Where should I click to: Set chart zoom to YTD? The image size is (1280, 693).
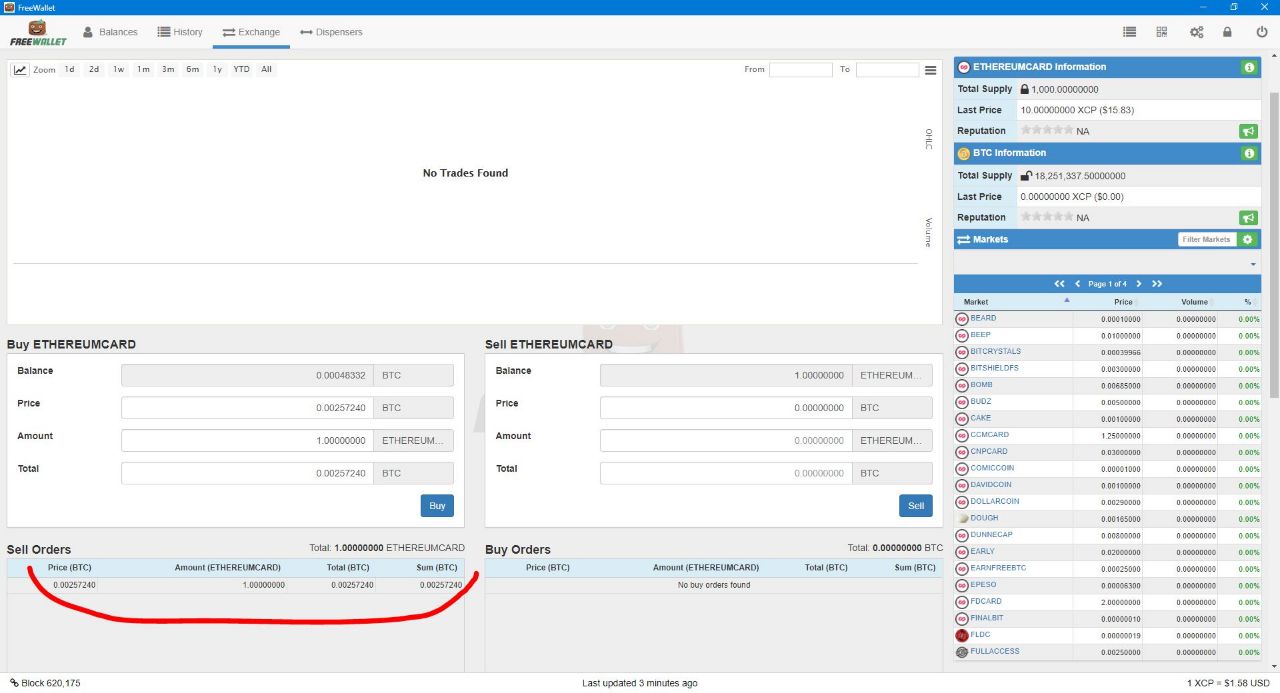[x=241, y=70]
